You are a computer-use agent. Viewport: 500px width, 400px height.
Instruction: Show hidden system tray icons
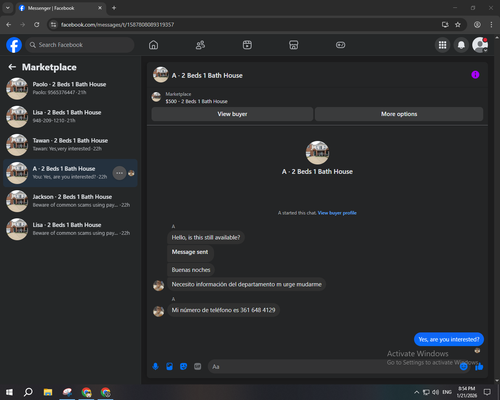tap(416, 392)
